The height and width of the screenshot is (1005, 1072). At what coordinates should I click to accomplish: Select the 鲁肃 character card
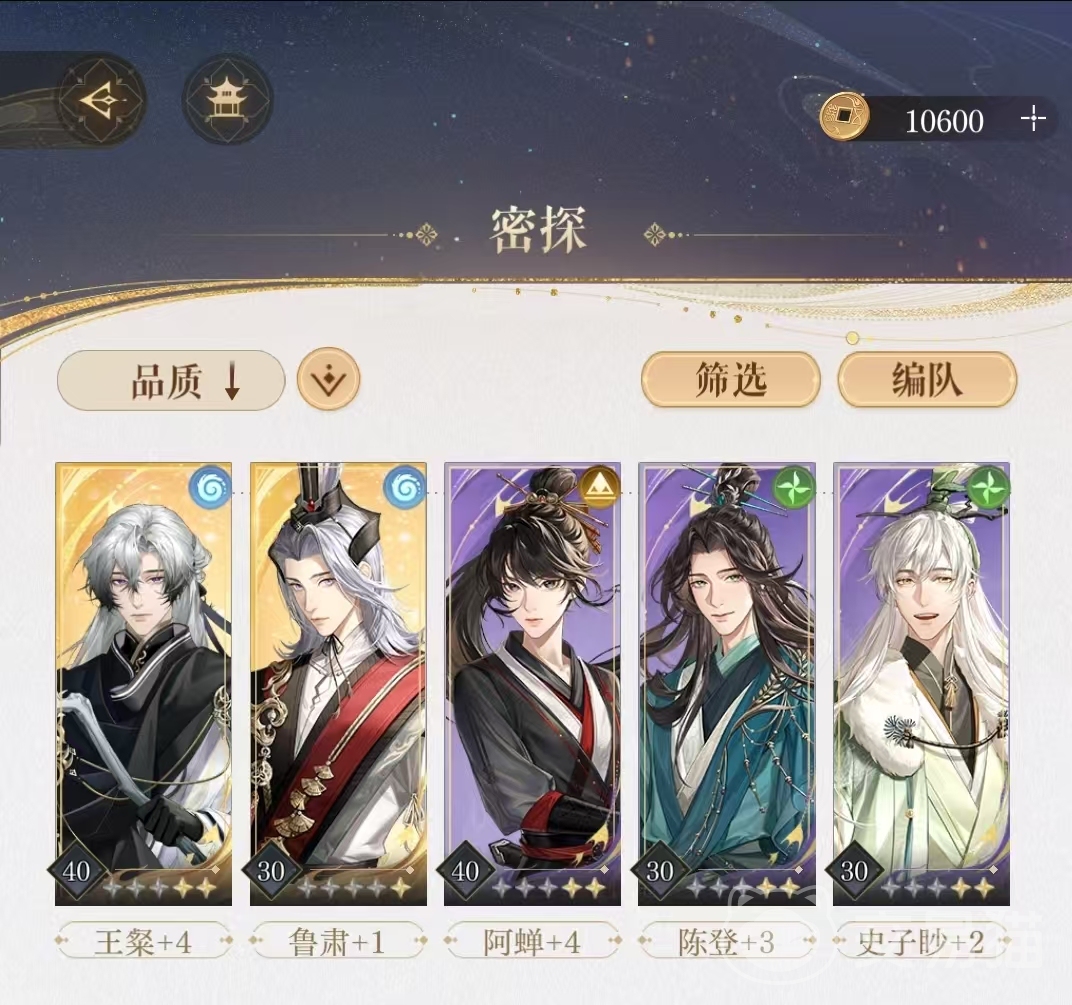[x=338, y=684]
